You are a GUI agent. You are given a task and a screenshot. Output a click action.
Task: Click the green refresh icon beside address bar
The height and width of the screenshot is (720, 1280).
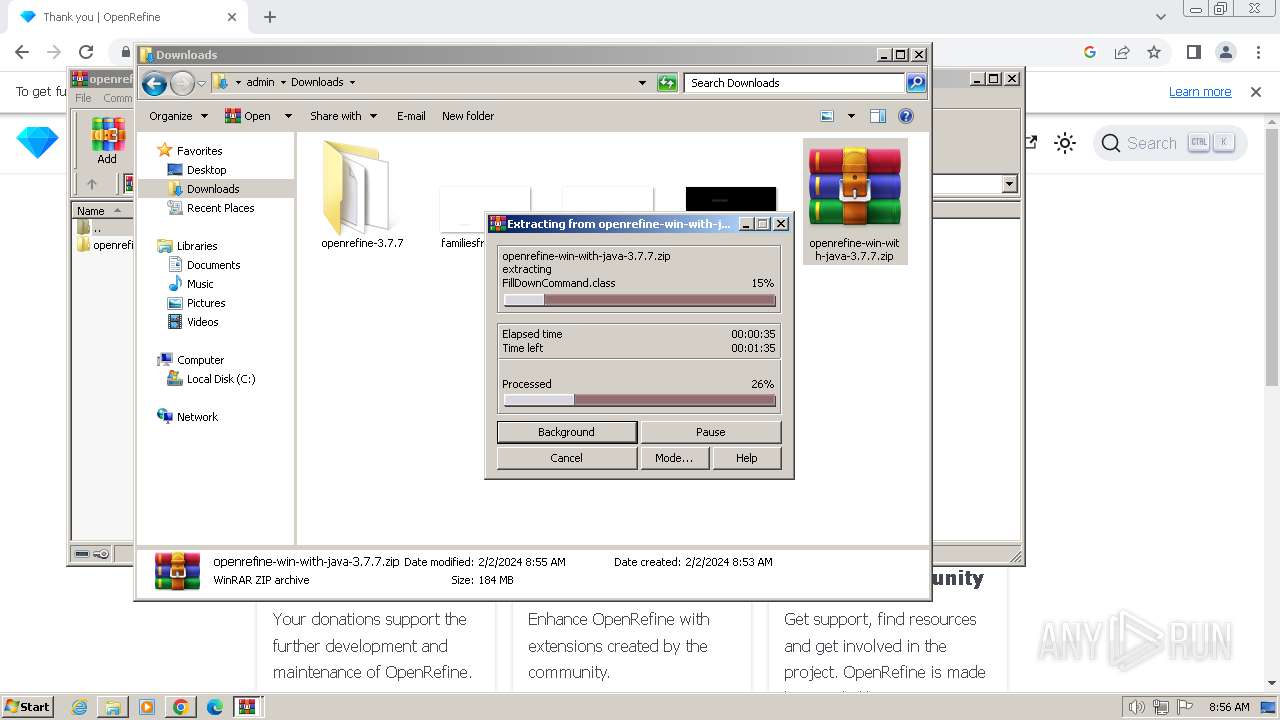click(667, 83)
